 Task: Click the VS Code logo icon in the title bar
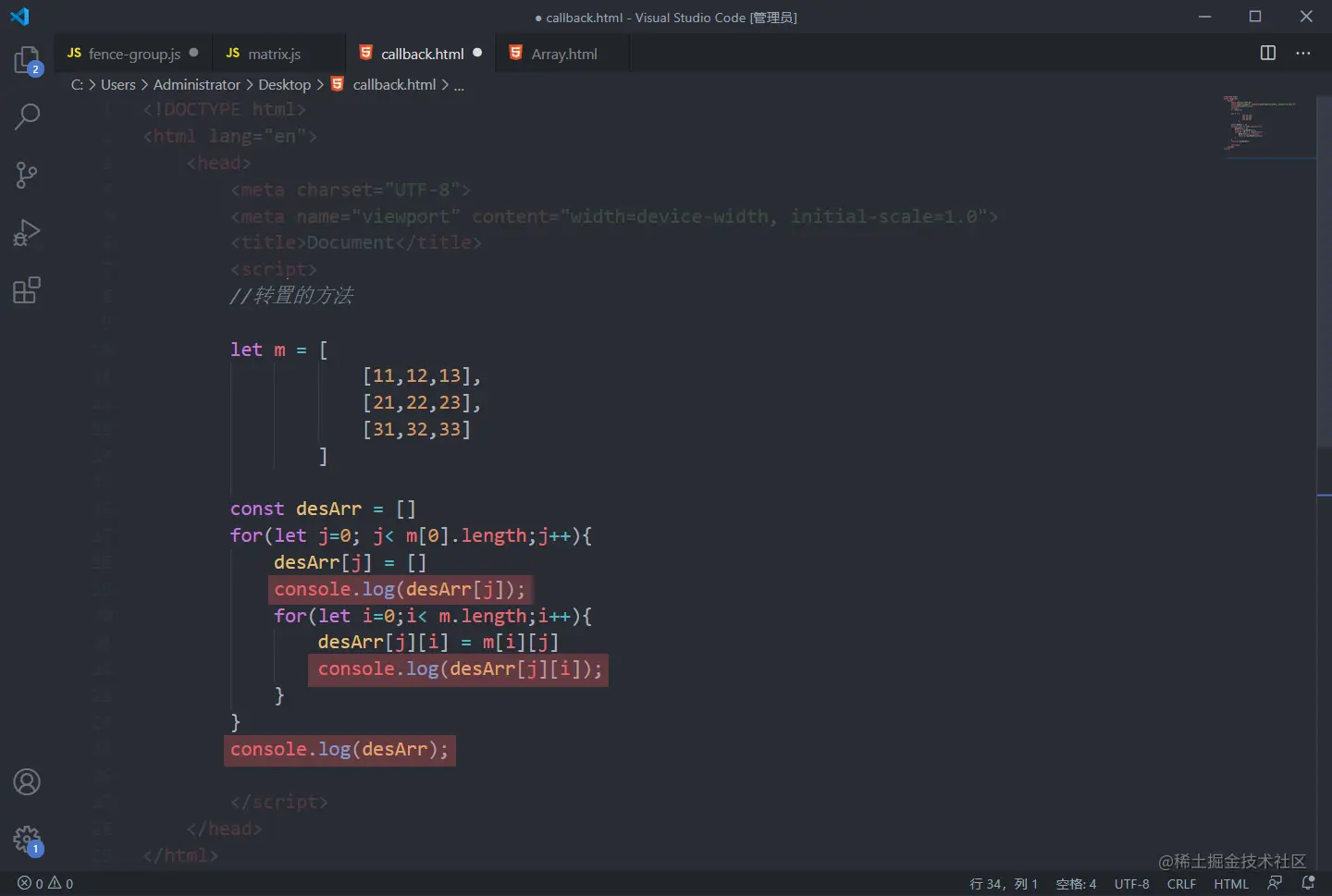pyautogui.click(x=19, y=17)
